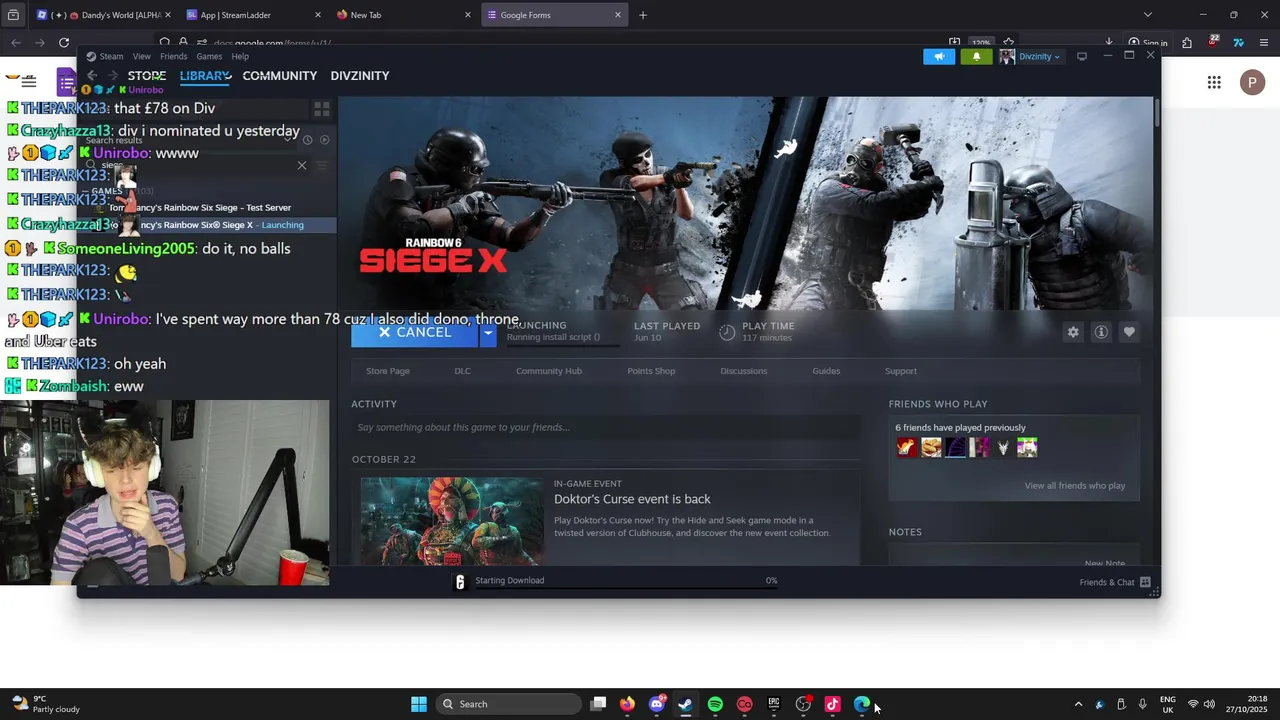Open browser application hamburger menu
This screenshot has width=1280, height=720.
1264,43
